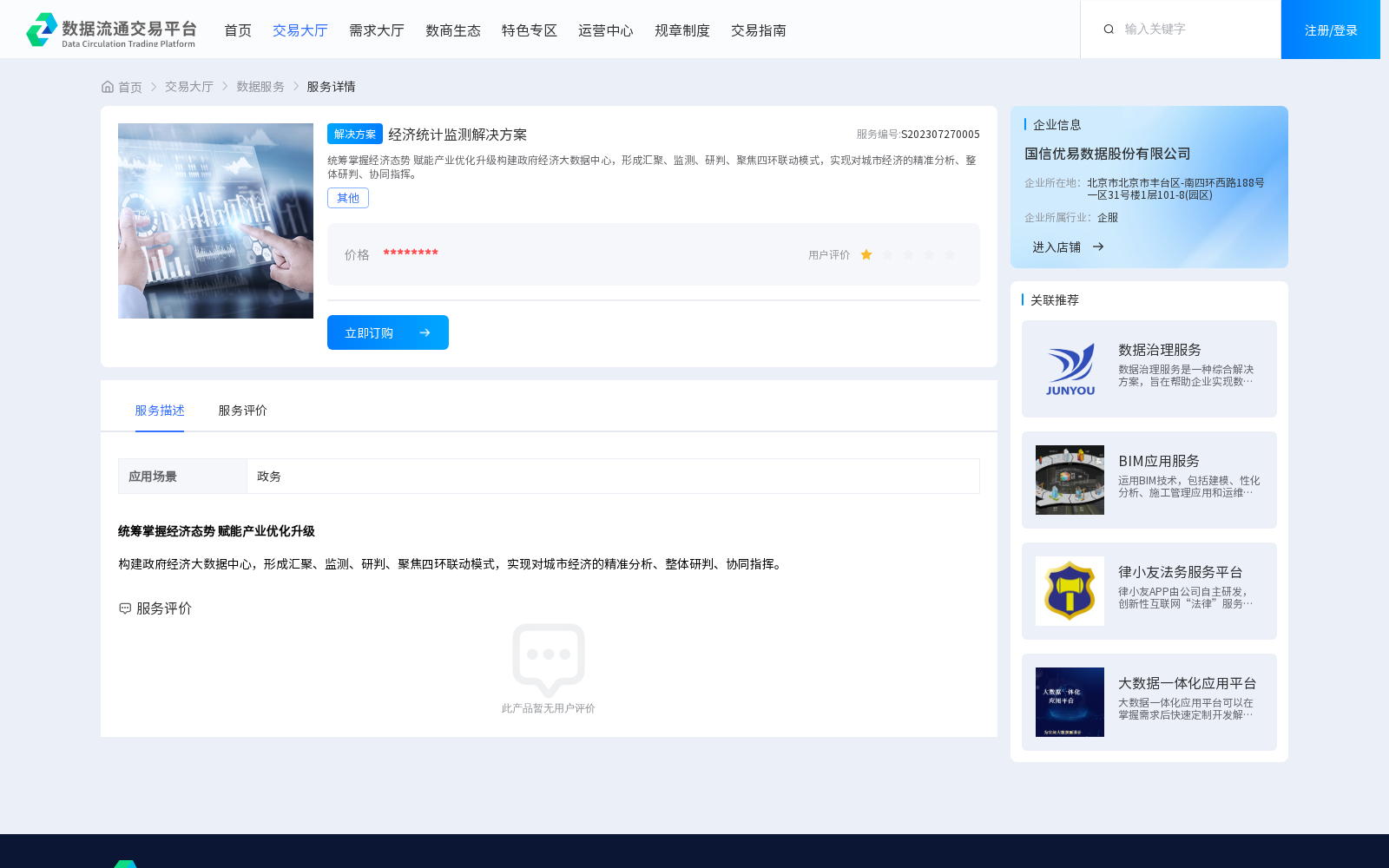Click the search magnifier icon
1389x868 pixels.
(x=1109, y=30)
